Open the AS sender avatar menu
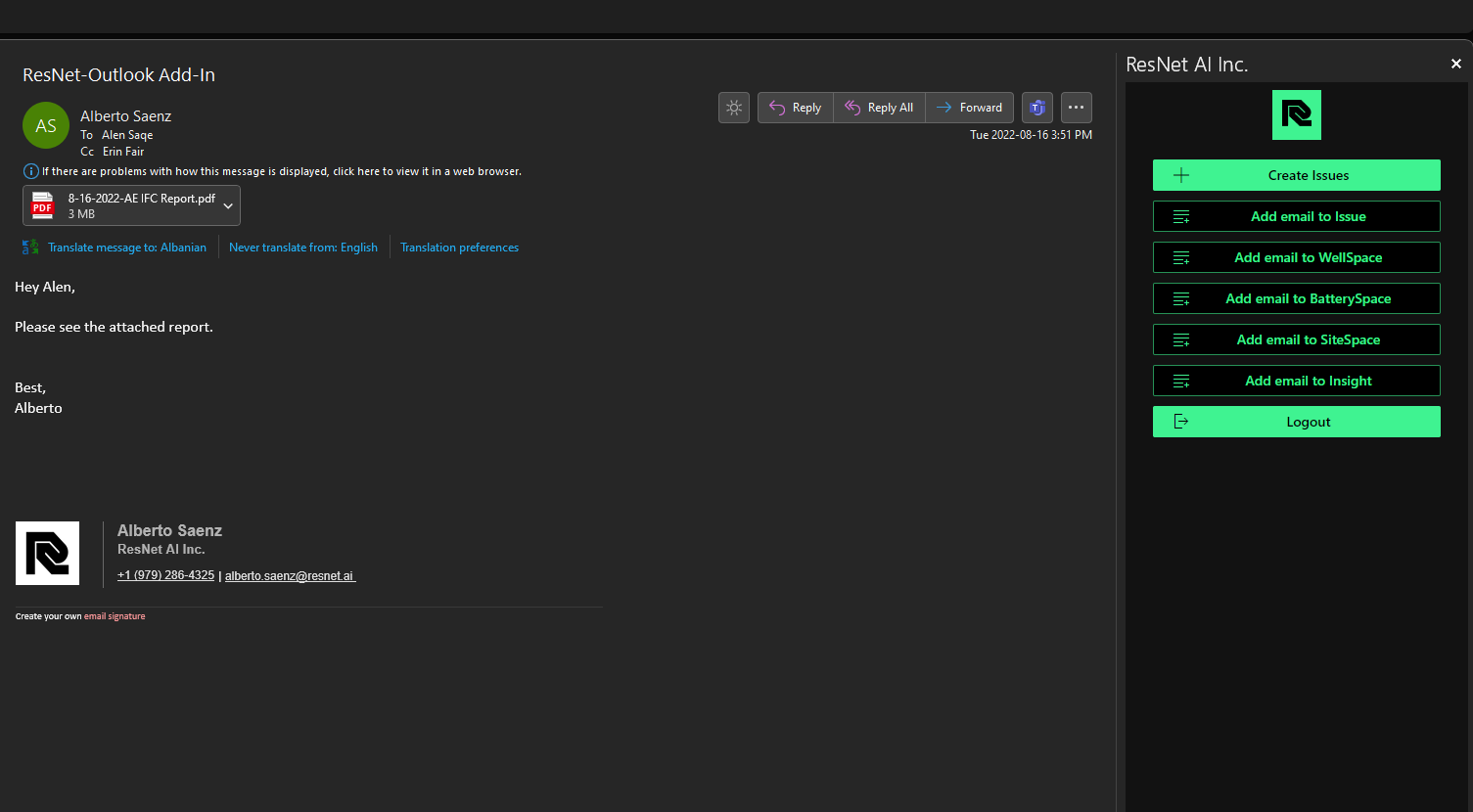The height and width of the screenshot is (812, 1473). (x=45, y=125)
